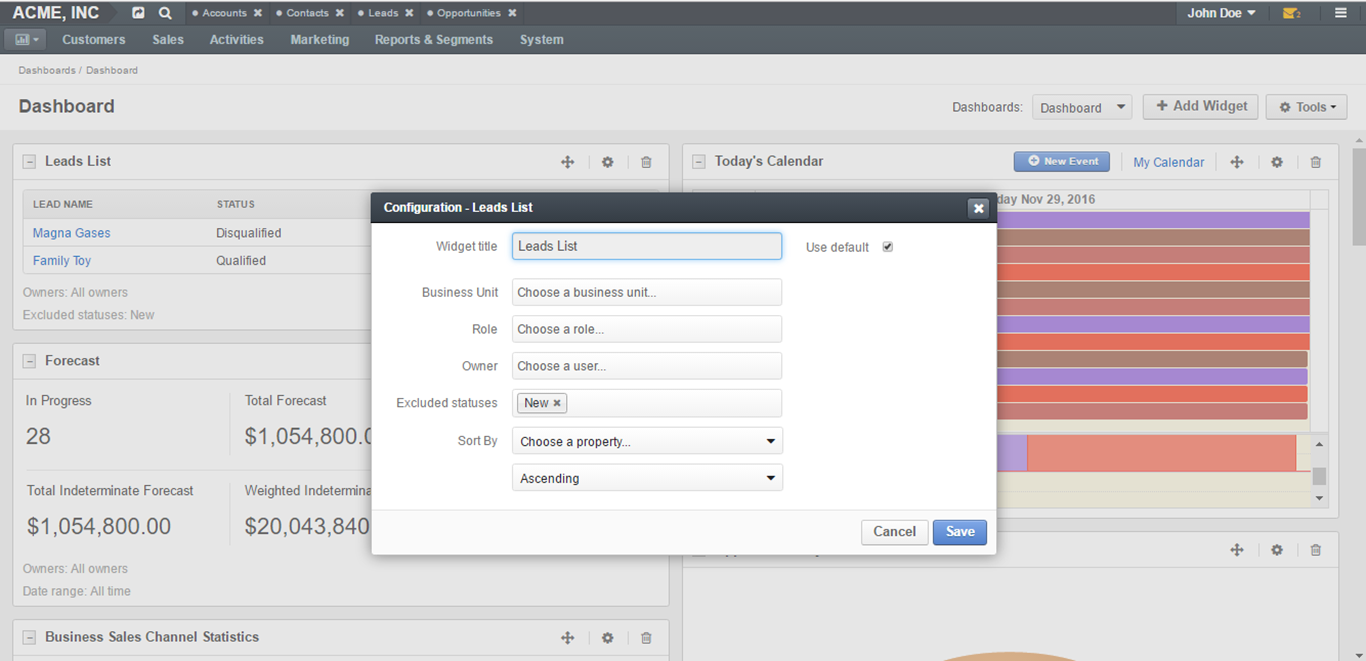Sort by the STATUS column header

236,204
